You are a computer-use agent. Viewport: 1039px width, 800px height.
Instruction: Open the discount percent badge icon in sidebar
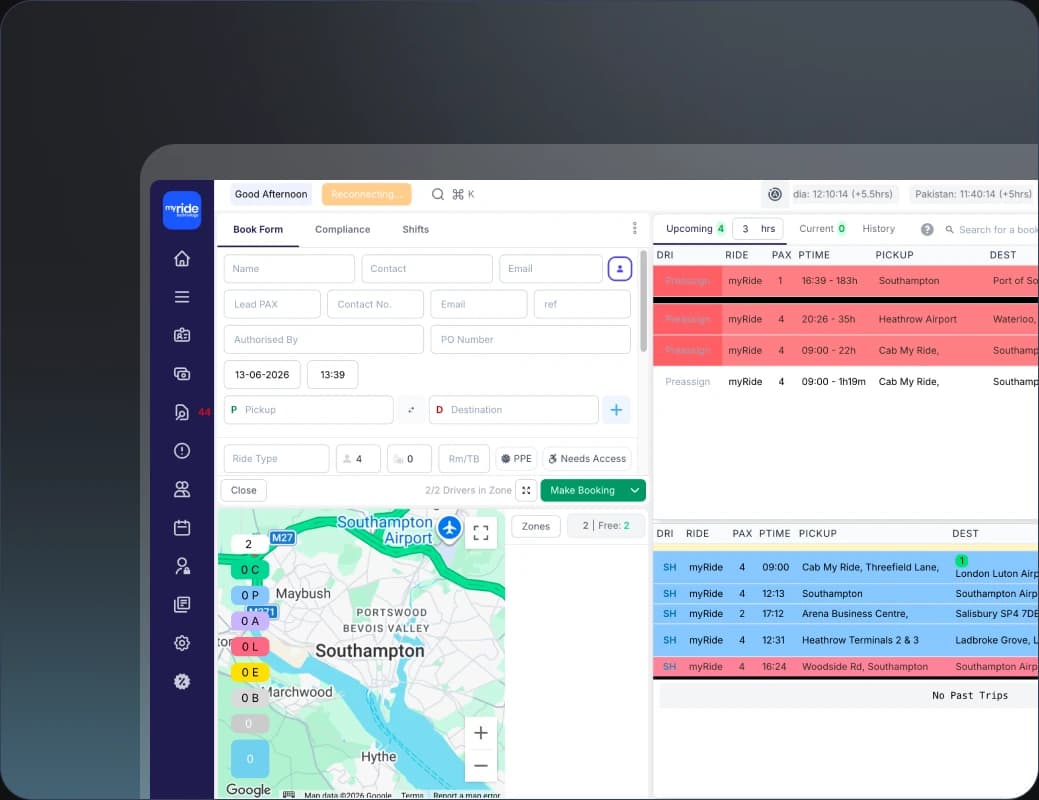[182, 681]
